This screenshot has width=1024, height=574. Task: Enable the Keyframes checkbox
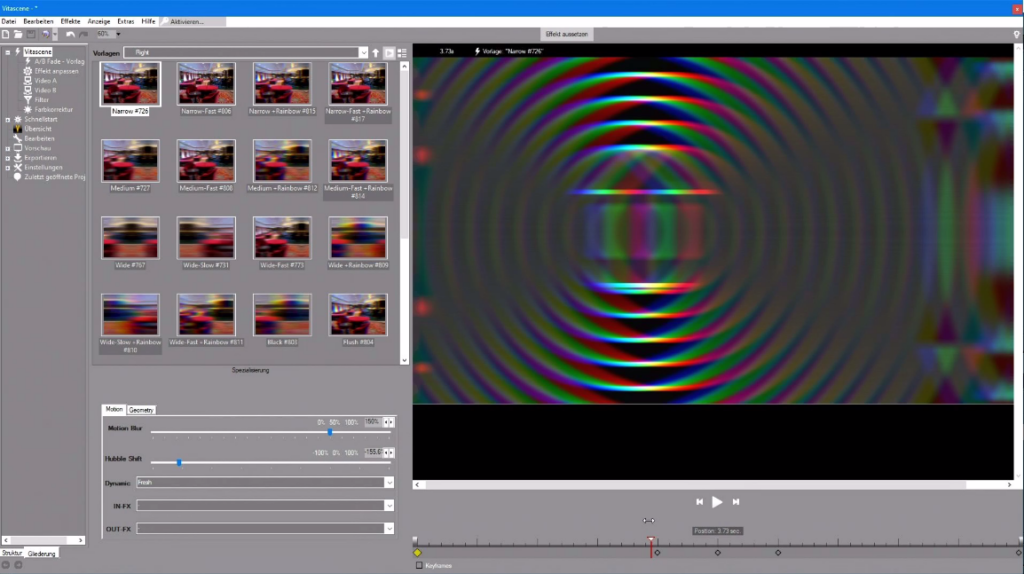tap(418, 565)
